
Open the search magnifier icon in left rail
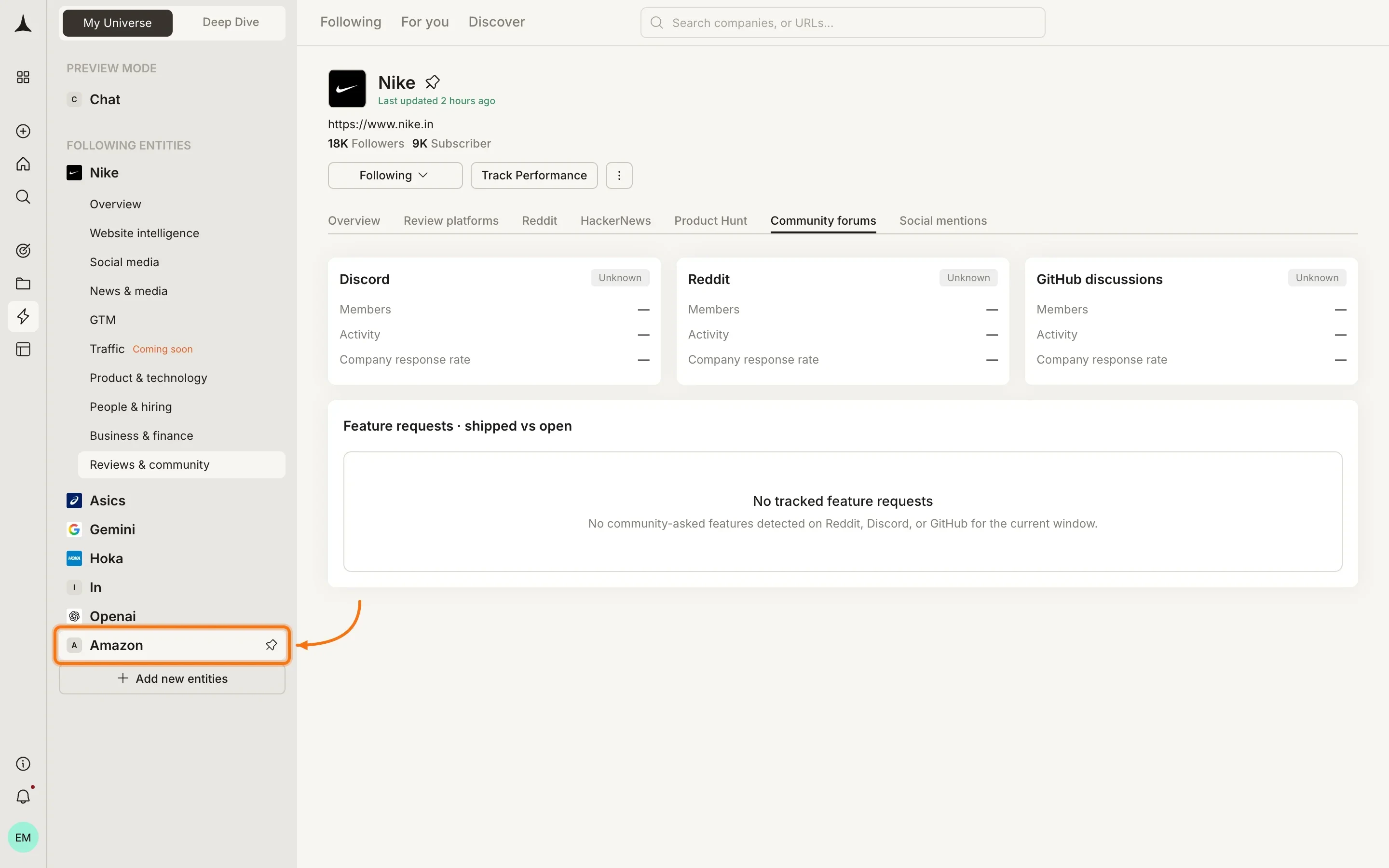point(23,197)
